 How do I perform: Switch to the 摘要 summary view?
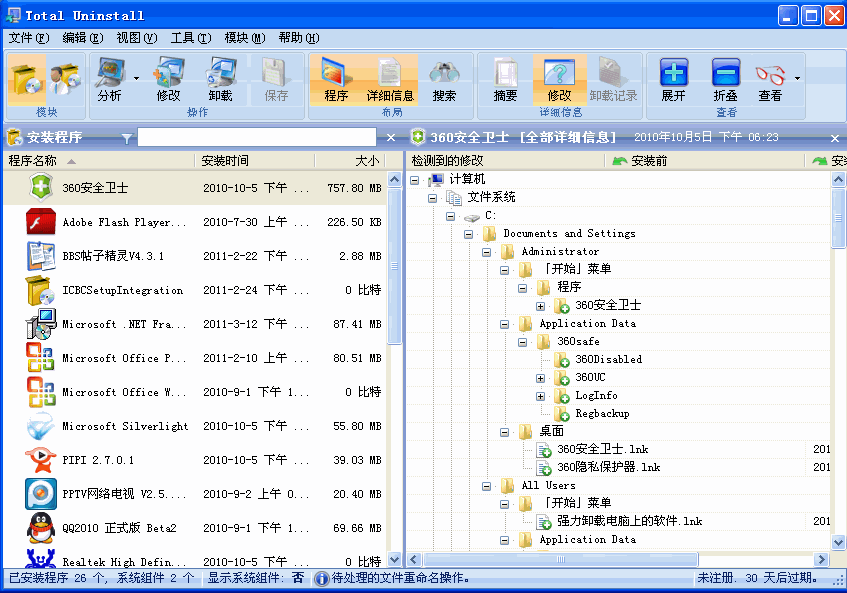[x=505, y=80]
